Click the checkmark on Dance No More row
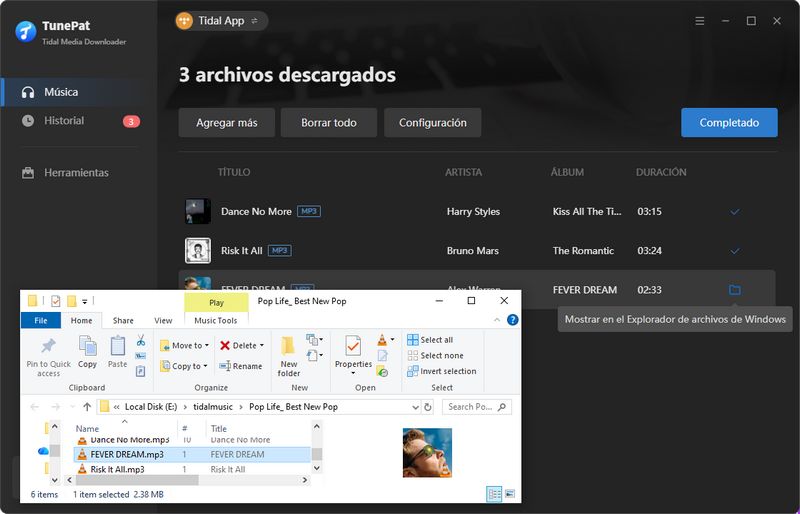 click(x=735, y=212)
